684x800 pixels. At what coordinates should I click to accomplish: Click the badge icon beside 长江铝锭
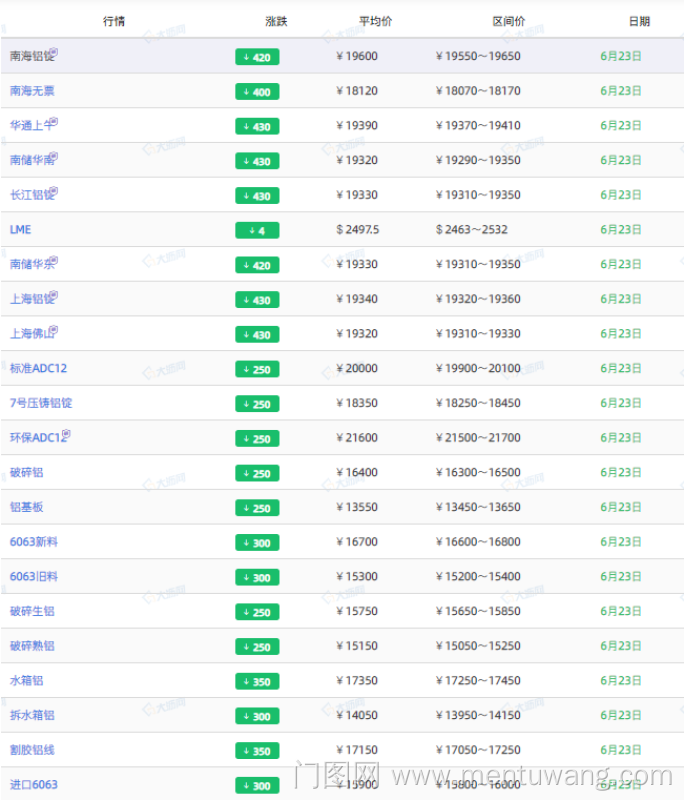(54, 190)
